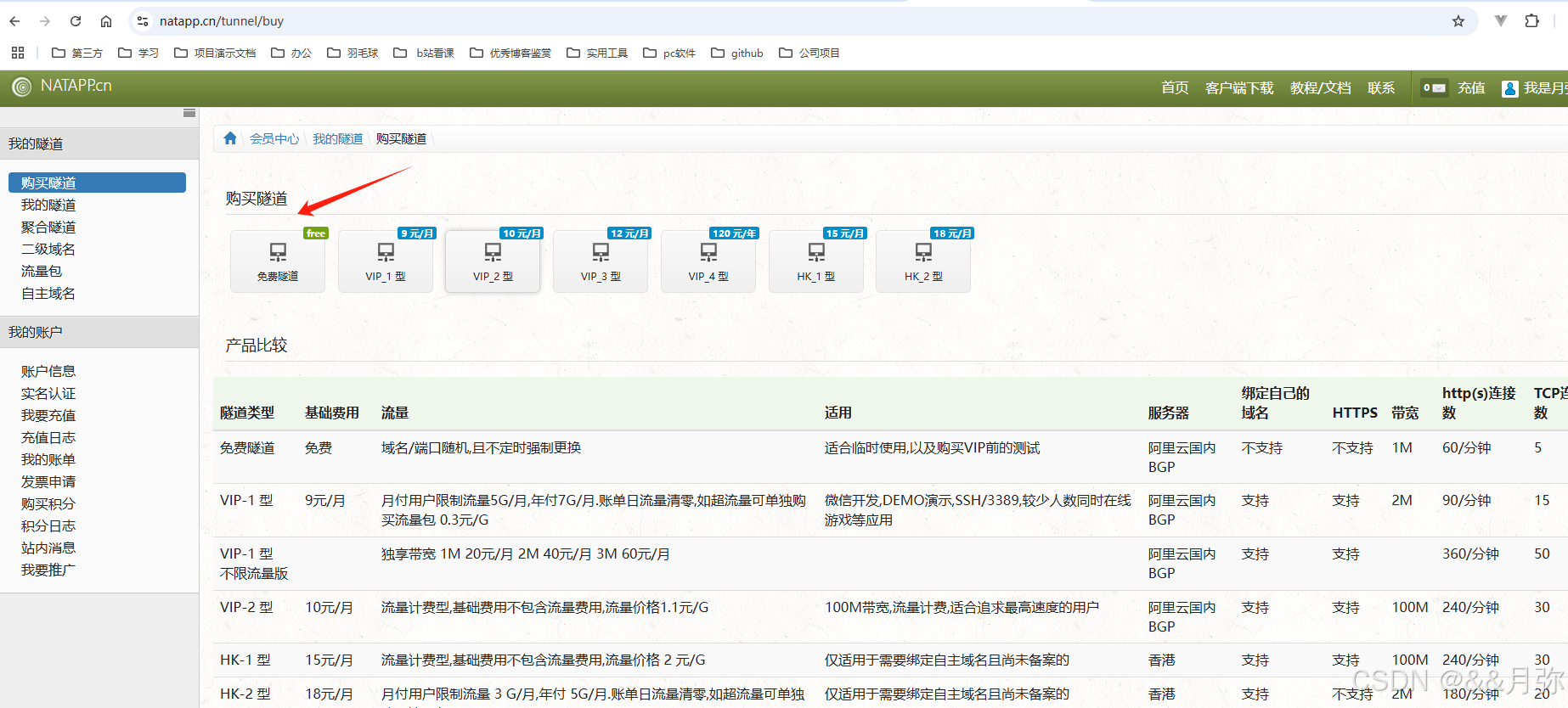Select the free tunnel card (免费隧道)

point(278,261)
